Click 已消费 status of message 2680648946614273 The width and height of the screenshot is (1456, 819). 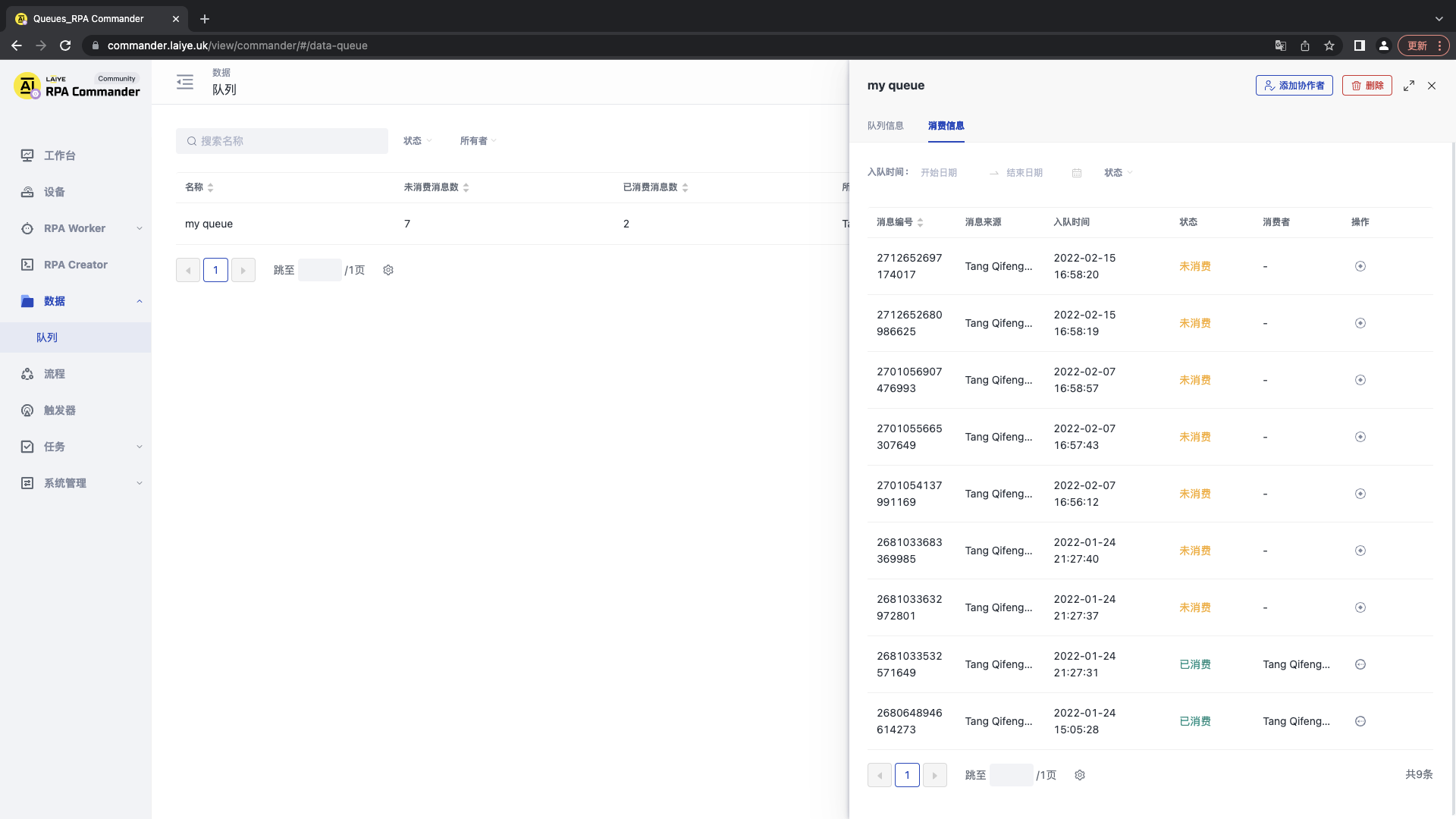click(1195, 721)
